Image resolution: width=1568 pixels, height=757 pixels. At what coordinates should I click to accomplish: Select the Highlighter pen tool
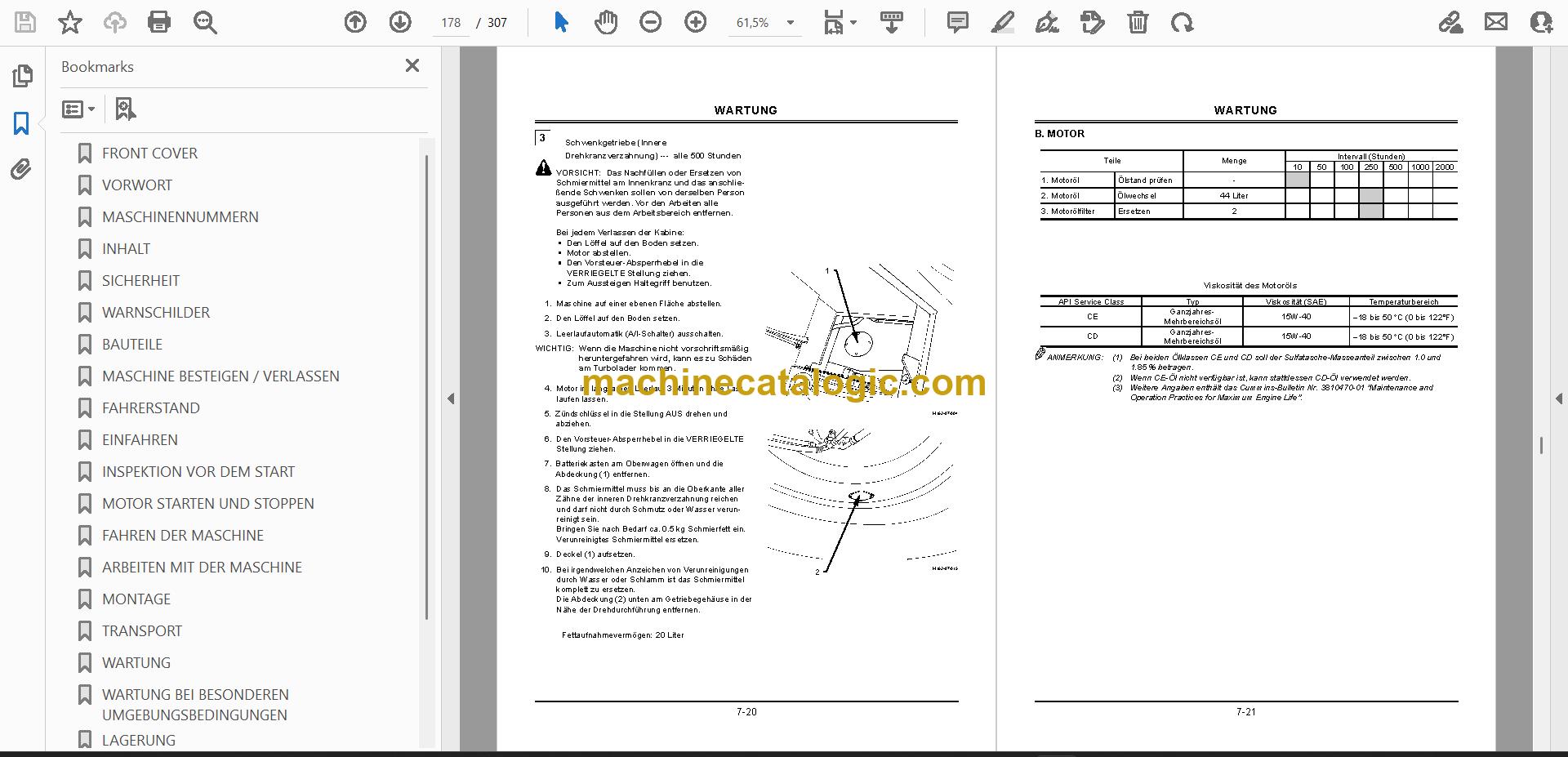tap(1002, 22)
